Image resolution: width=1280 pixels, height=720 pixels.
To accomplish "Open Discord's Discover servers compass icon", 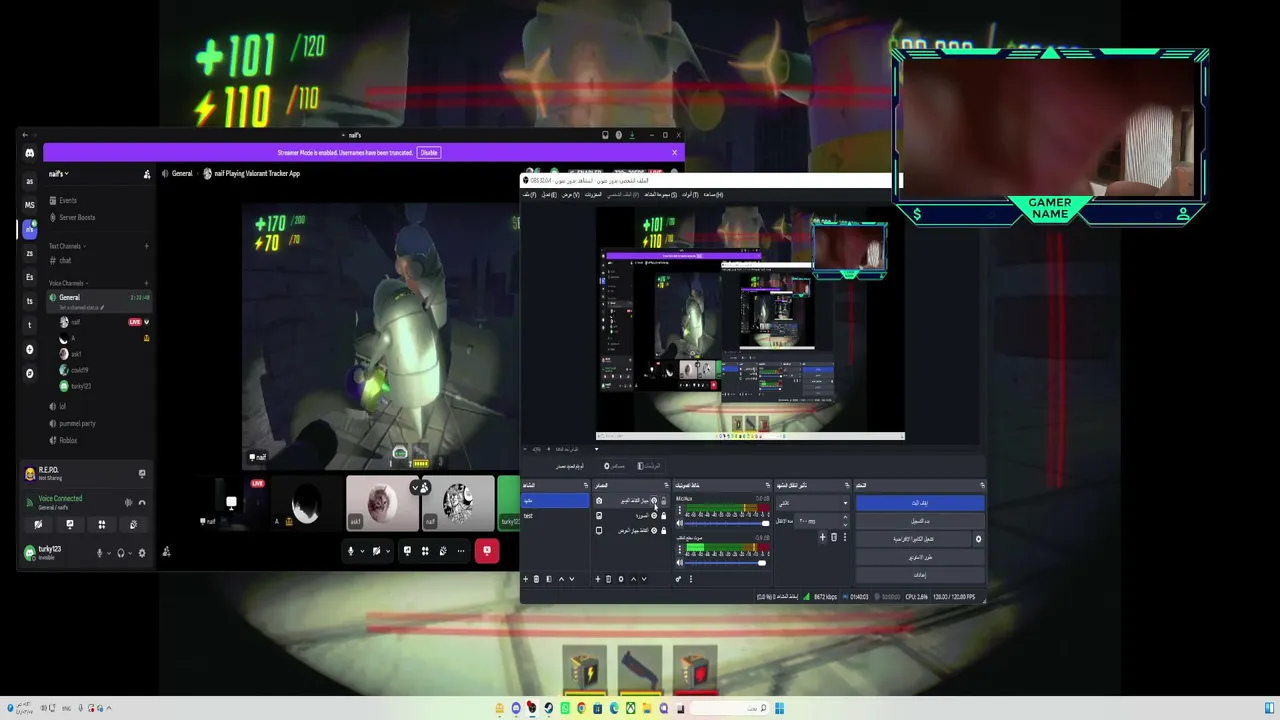I will (x=29, y=373).
